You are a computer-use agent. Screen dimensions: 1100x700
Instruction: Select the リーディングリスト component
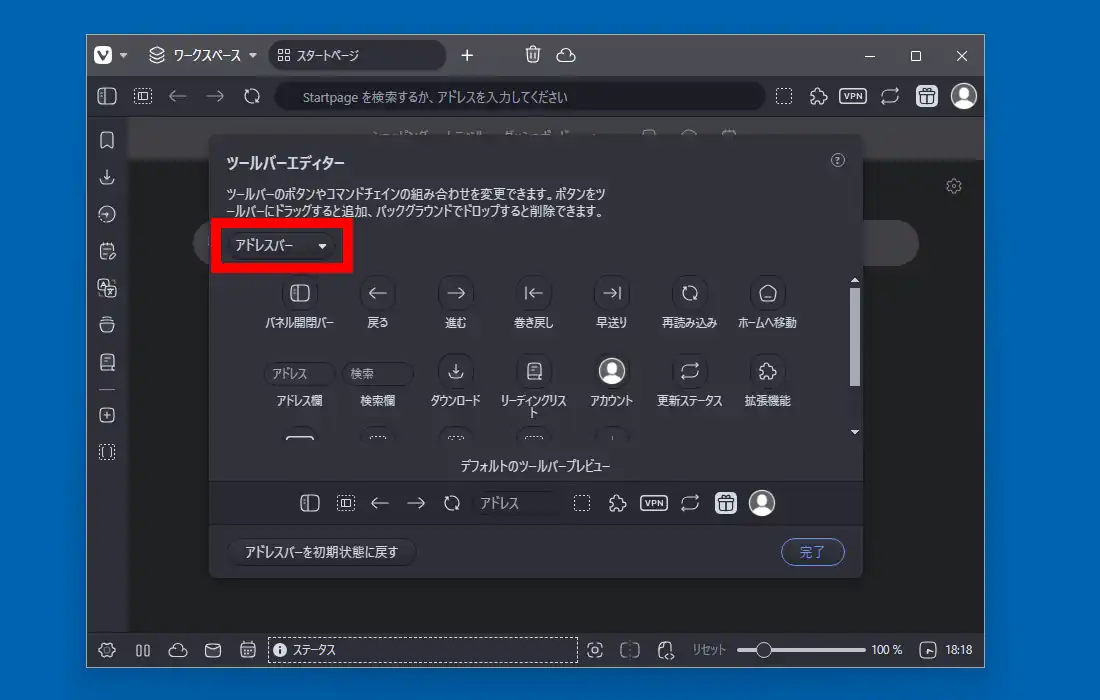[x=533, y=386]
